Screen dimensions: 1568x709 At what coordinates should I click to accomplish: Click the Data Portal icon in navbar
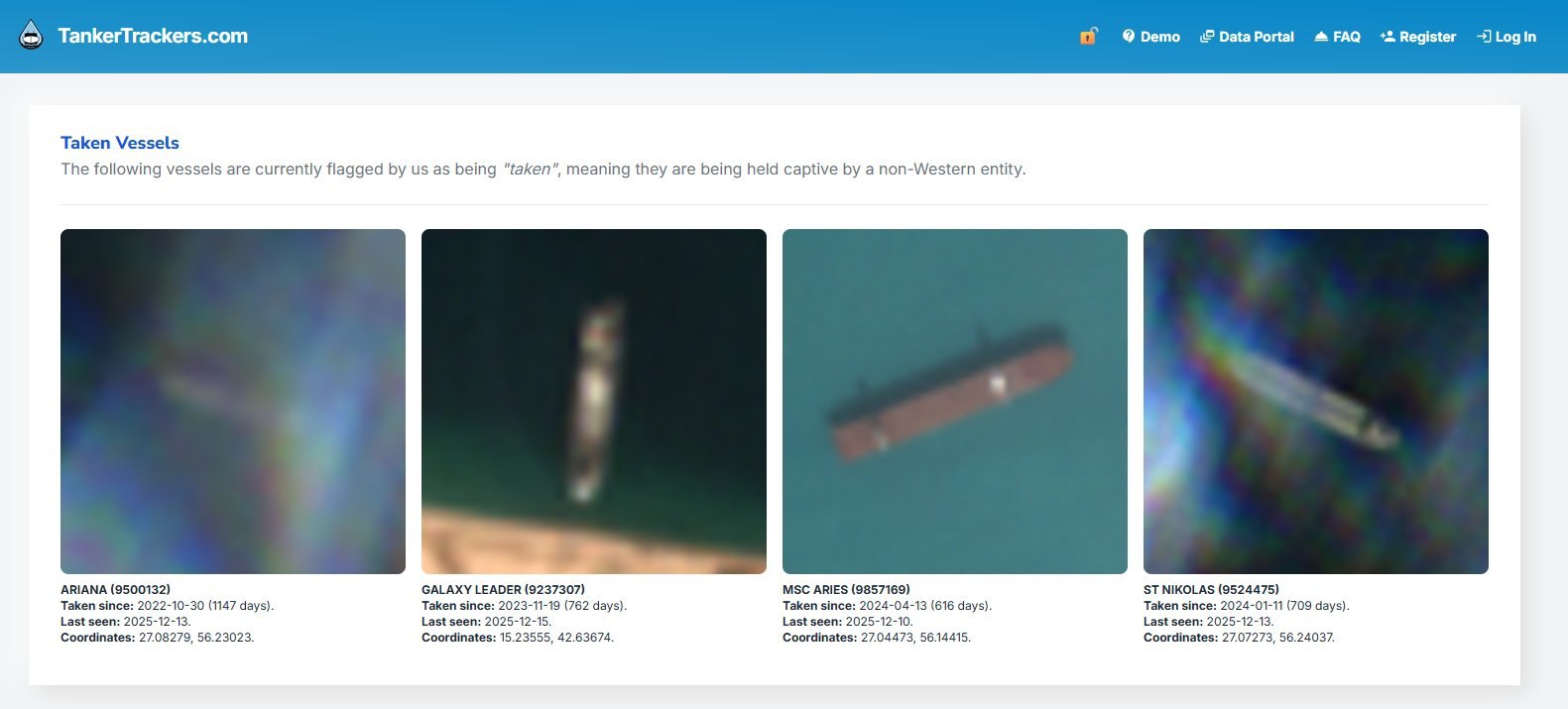(1207, 37)
